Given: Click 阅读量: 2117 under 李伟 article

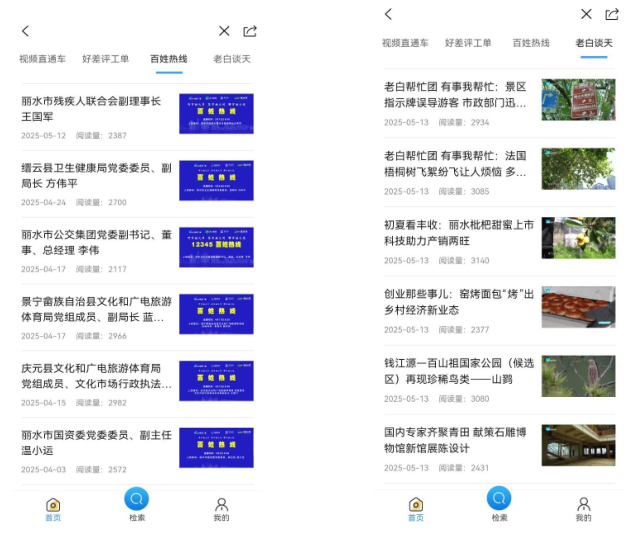Looking at the screenshot, I should tap(101, 269).
